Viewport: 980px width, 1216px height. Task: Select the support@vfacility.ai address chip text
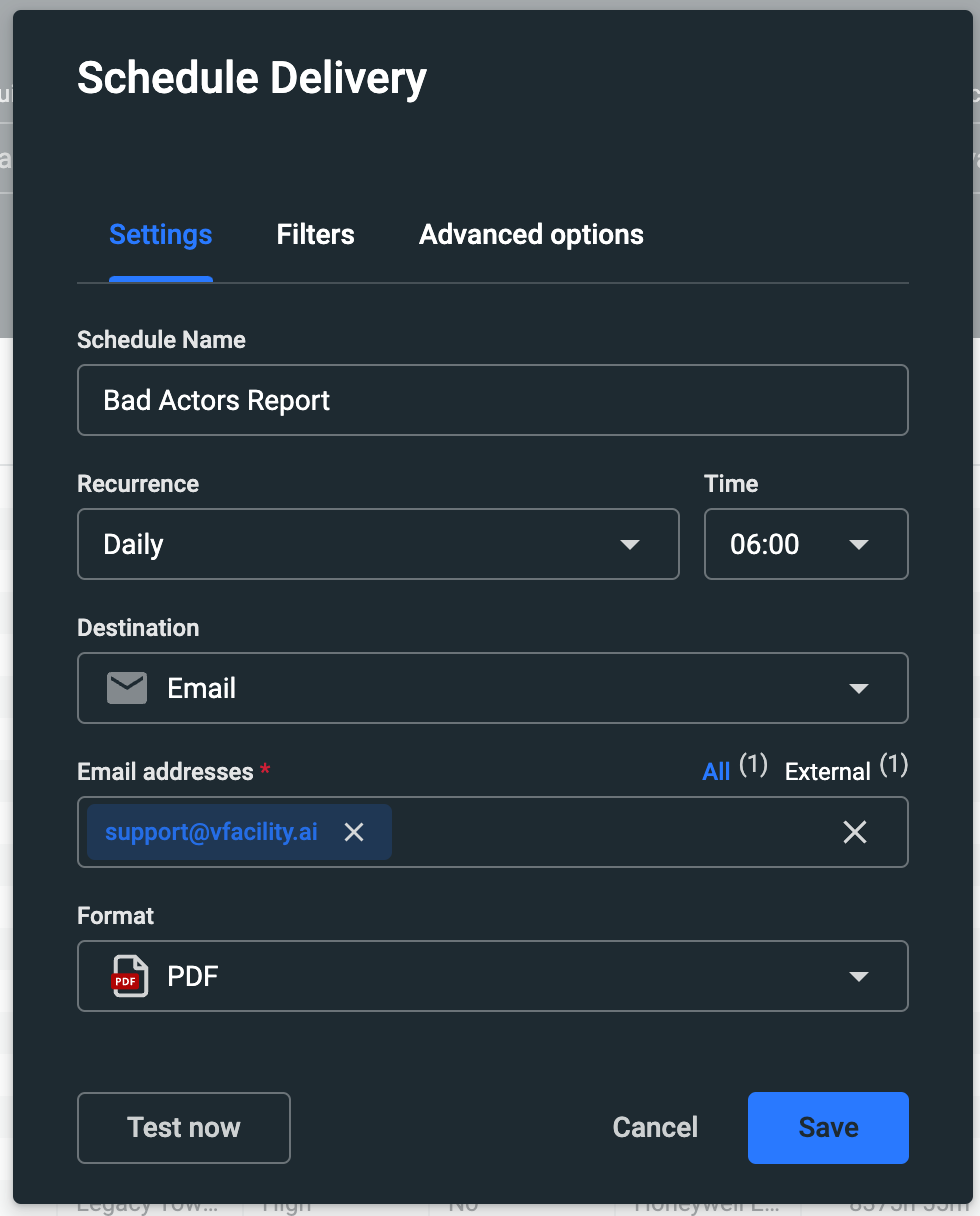point(211,832)
